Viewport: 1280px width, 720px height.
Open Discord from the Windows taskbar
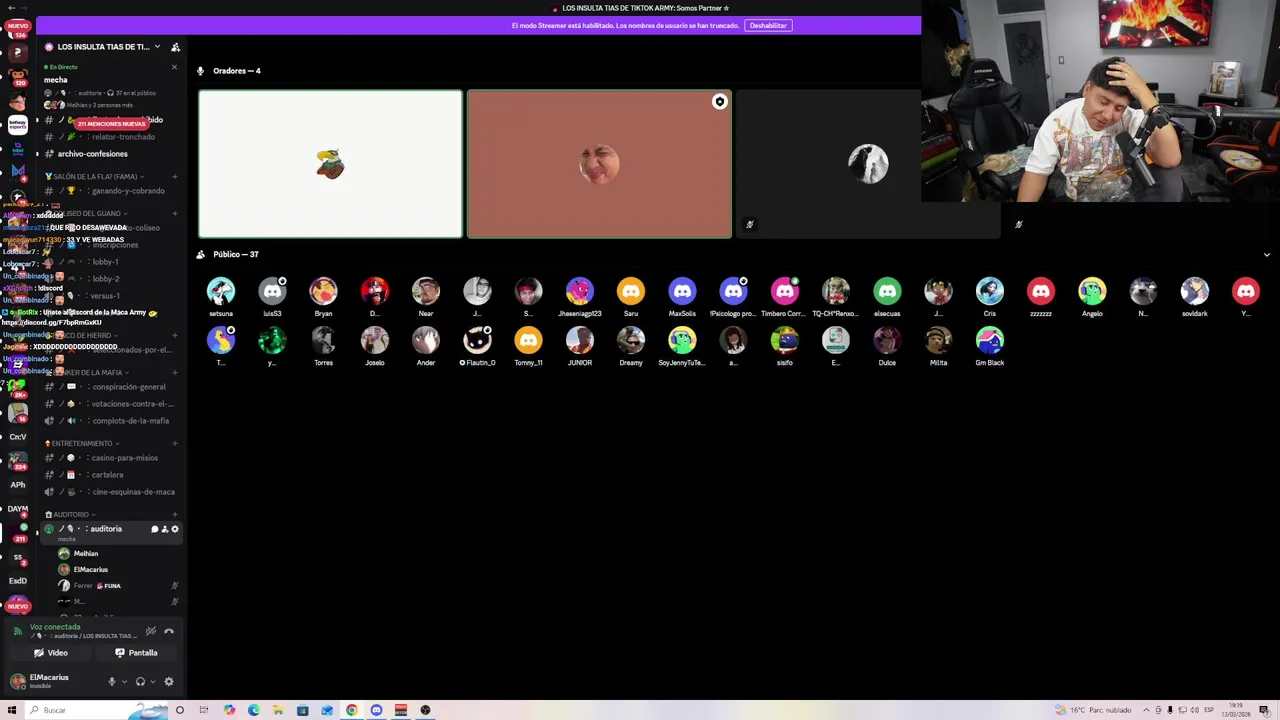(x=376, y=710)
